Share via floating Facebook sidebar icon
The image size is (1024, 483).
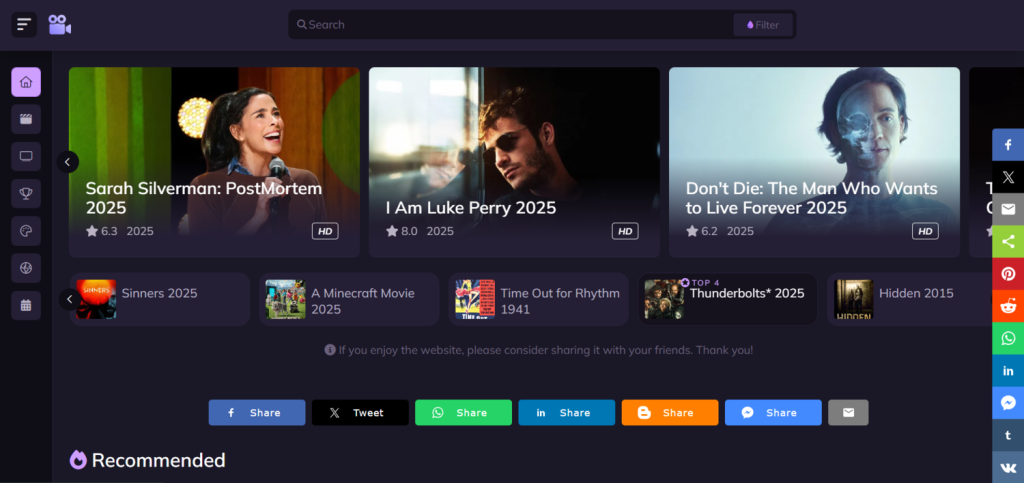point(1008,145)
